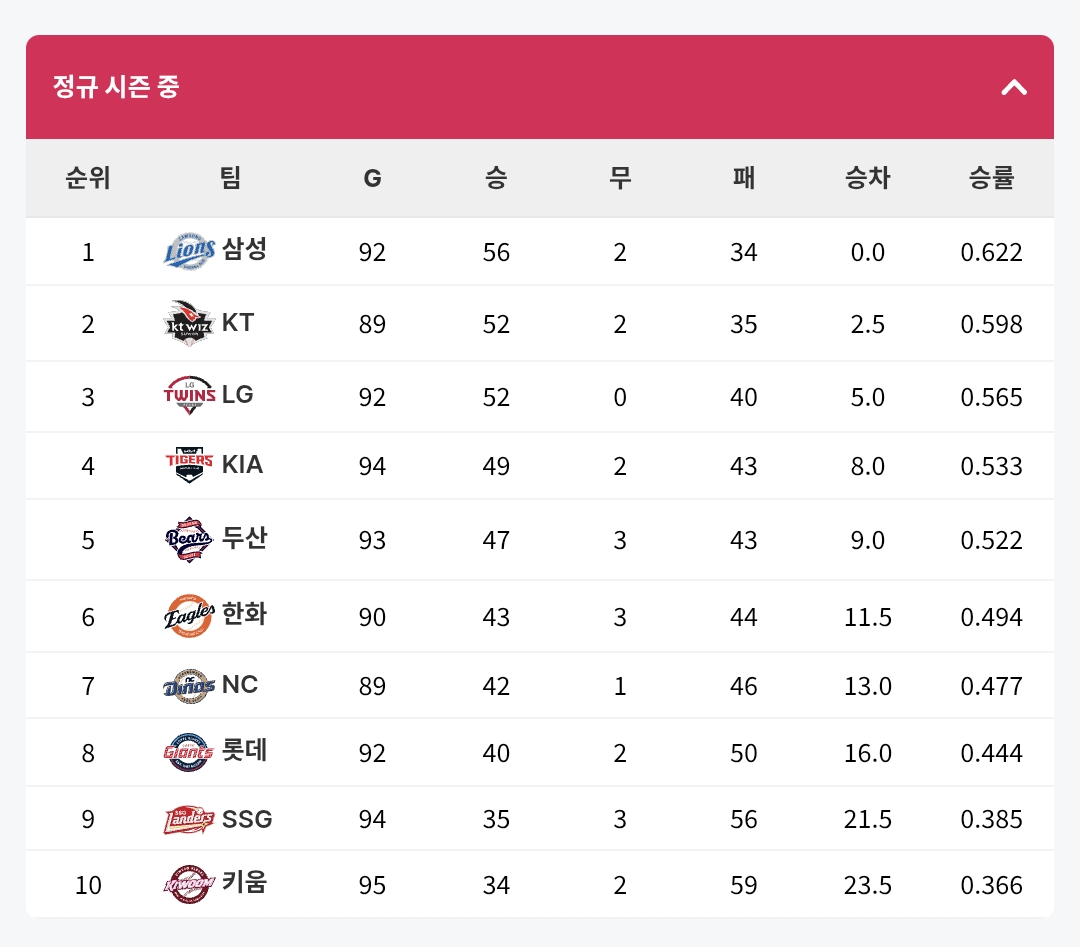Open the 두산 team name link

click(x=244, y=537)
